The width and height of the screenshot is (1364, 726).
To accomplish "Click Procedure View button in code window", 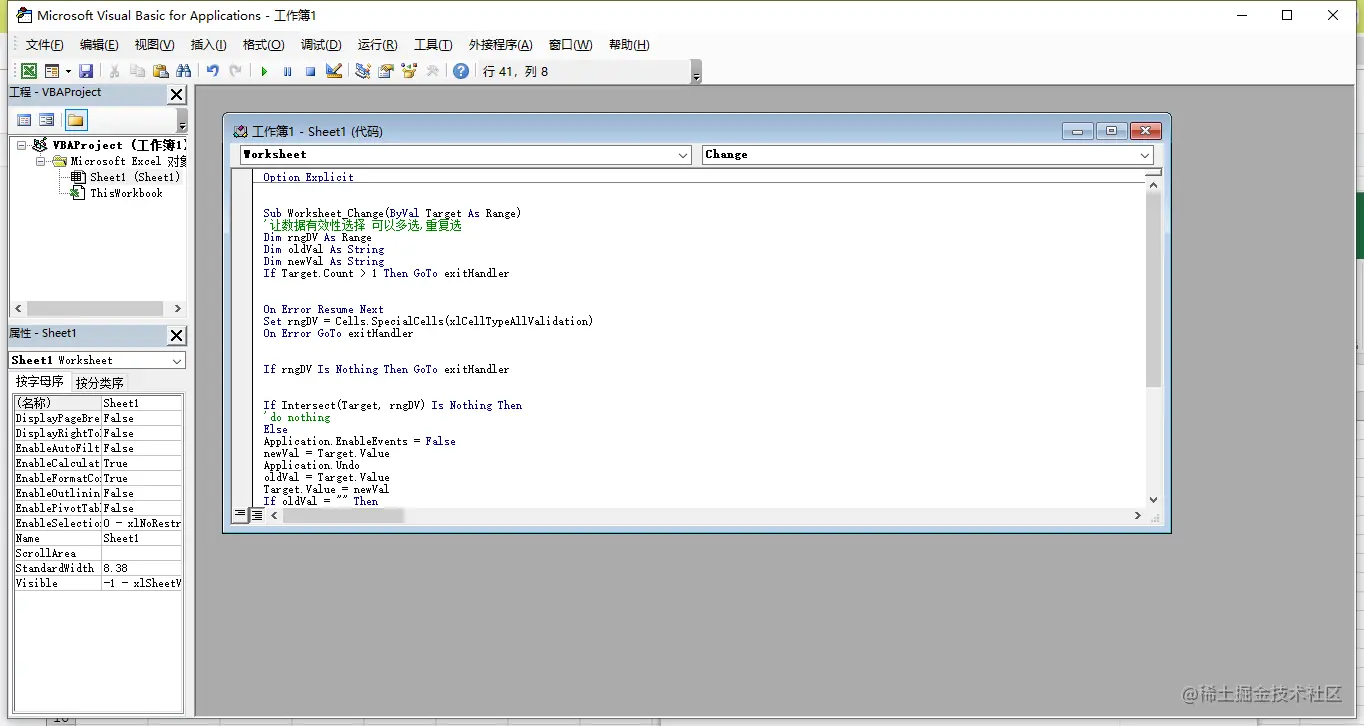I will pyautogui.click(x=240, y=515).
